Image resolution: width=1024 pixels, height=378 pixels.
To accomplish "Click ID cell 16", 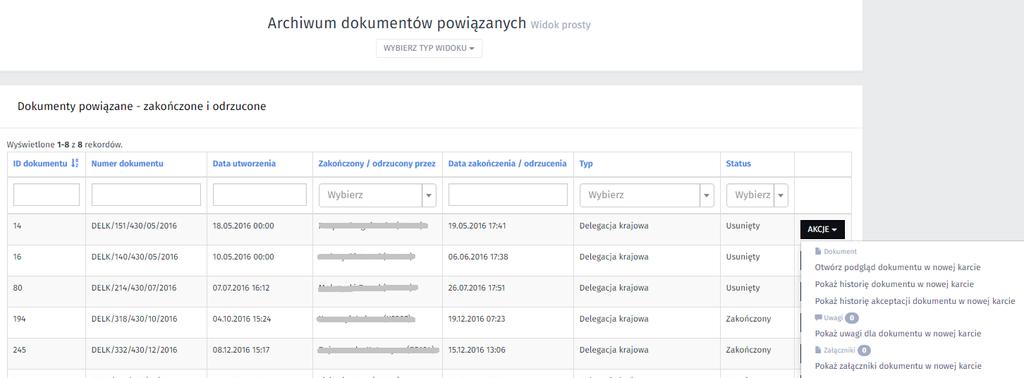I will tap(18, 257).
